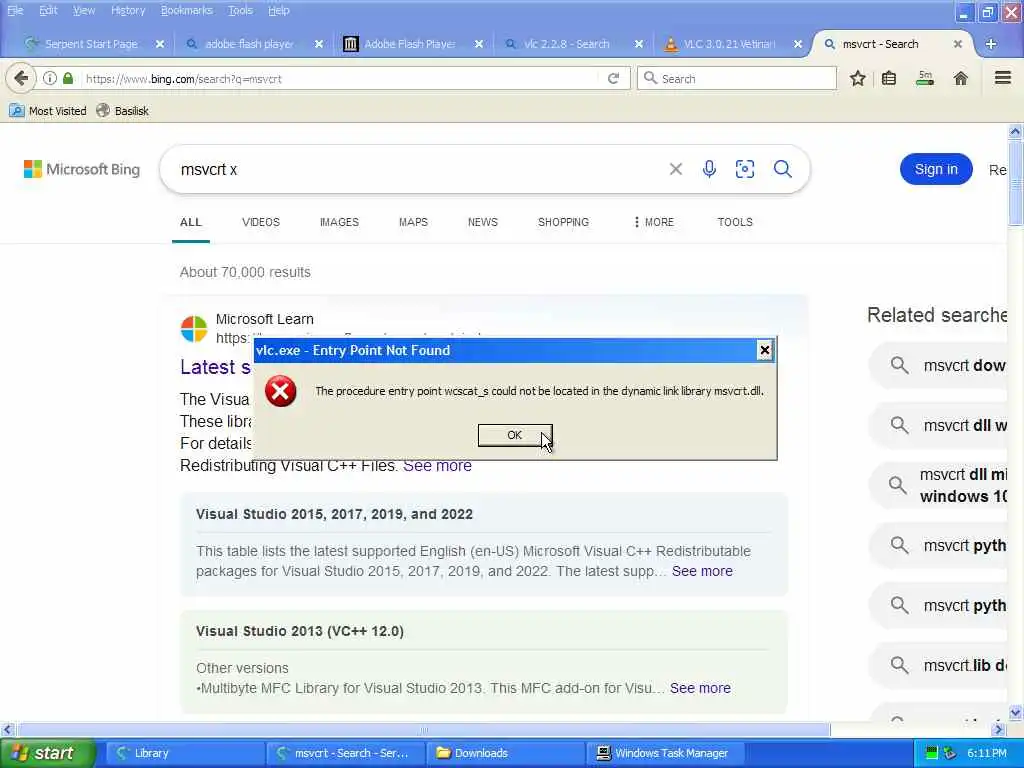The width and height of the screenshot is (1024, 768).
Task: Switch to the Serpent Start Page tab
Action: point(91,44)
